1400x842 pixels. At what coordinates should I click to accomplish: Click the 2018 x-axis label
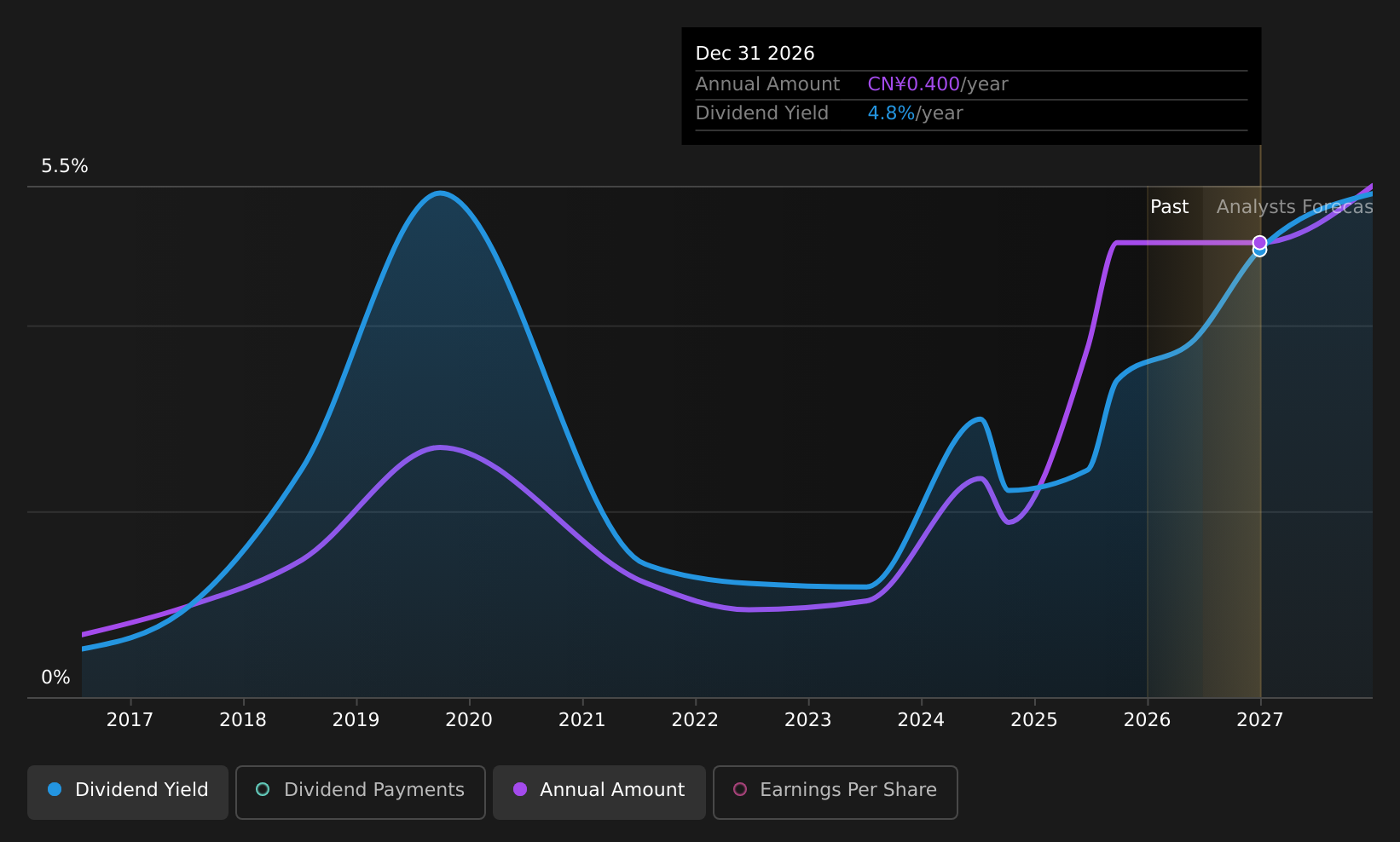point(243,720)
